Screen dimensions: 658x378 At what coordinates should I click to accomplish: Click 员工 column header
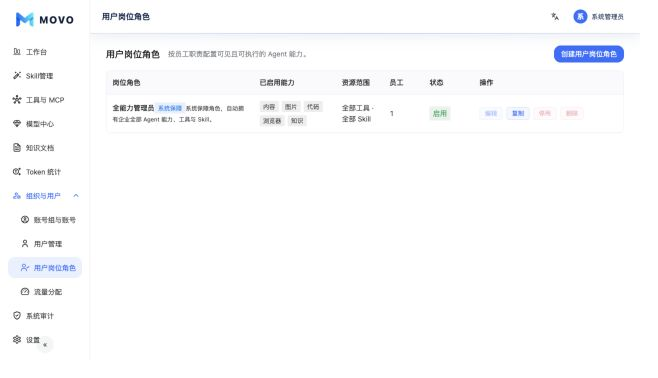click(x=396, y=83)
